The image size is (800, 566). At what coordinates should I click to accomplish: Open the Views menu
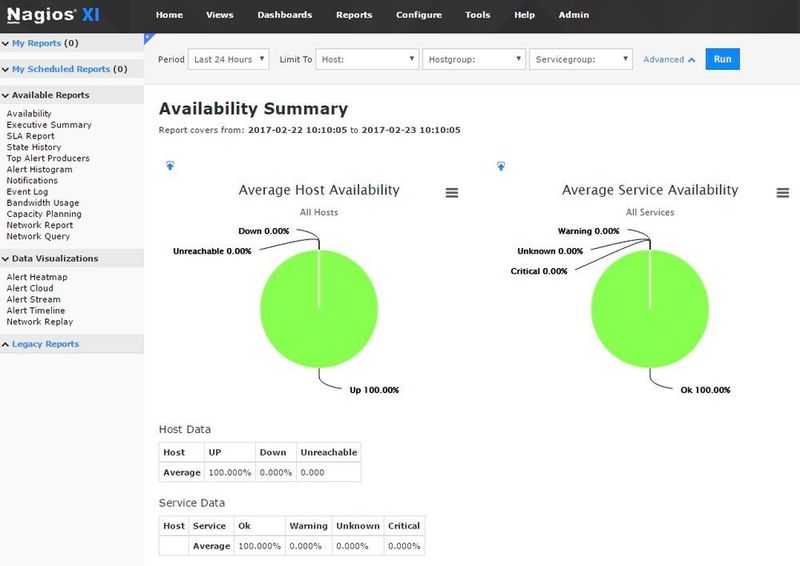tap(219, 15)
